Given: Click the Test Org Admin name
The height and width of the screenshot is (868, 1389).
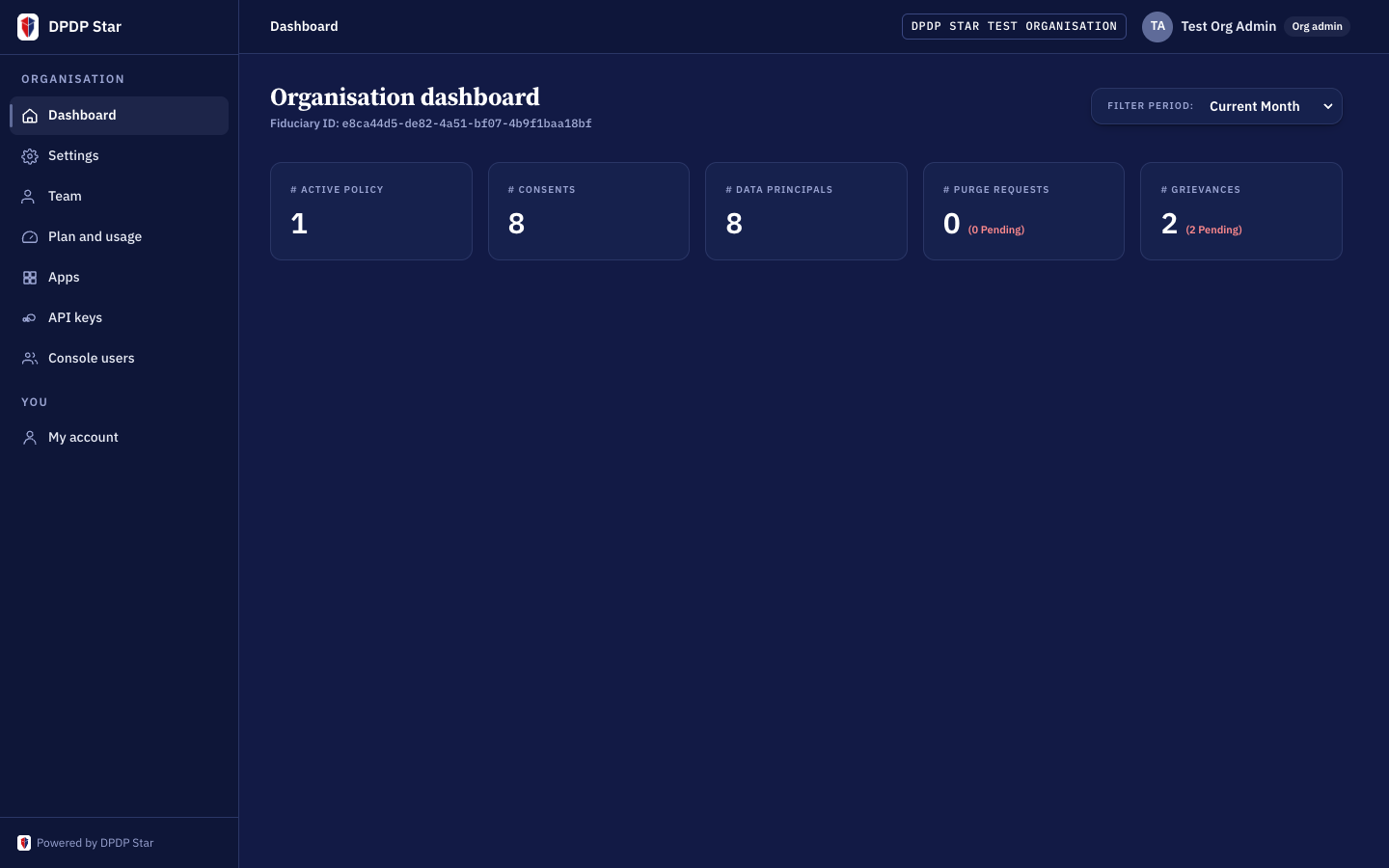Looking at the screenshot, I should click(1228, 27).
